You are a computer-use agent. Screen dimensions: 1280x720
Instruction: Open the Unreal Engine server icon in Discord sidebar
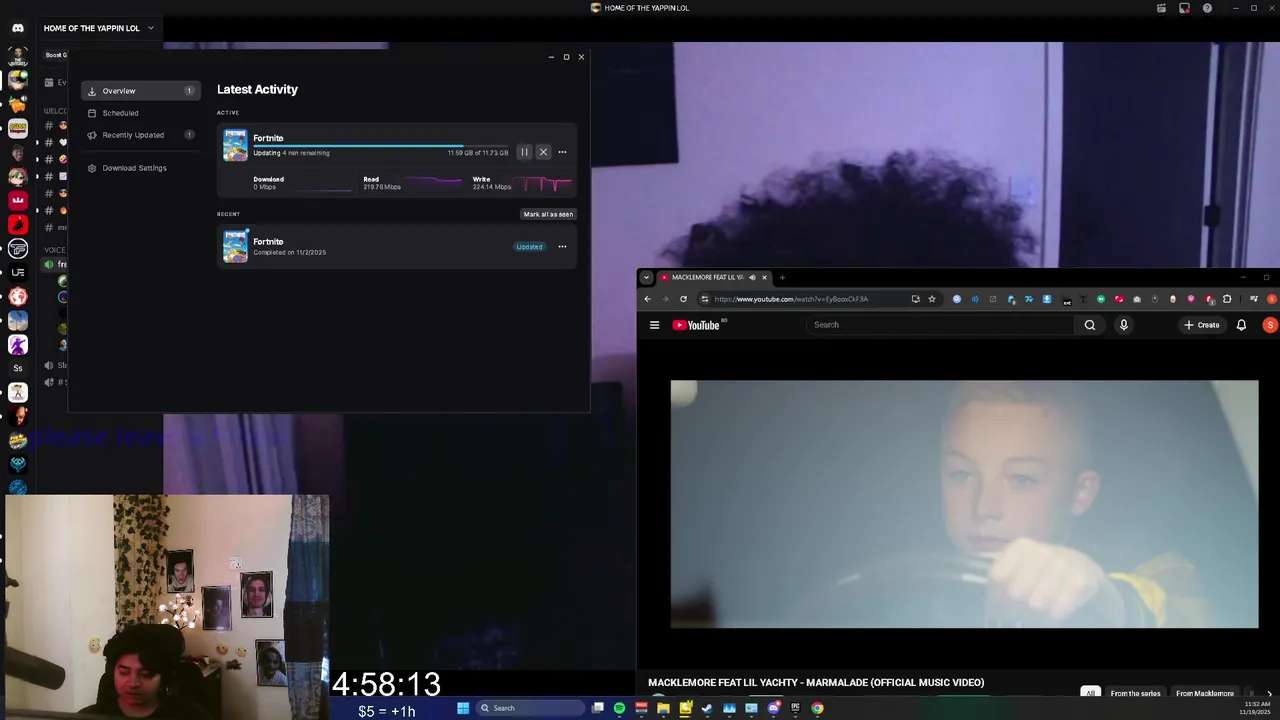click(x=18, y=272)
